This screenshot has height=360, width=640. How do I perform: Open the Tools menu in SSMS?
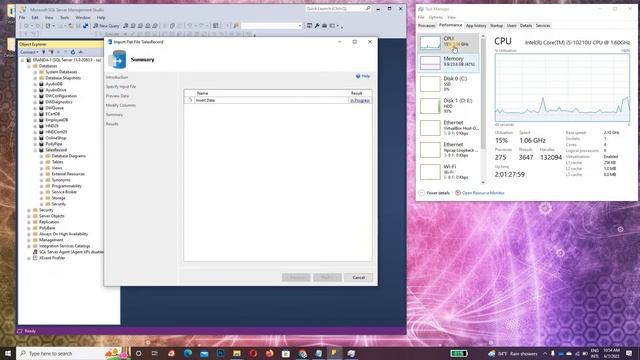click(x=64, y=18)
